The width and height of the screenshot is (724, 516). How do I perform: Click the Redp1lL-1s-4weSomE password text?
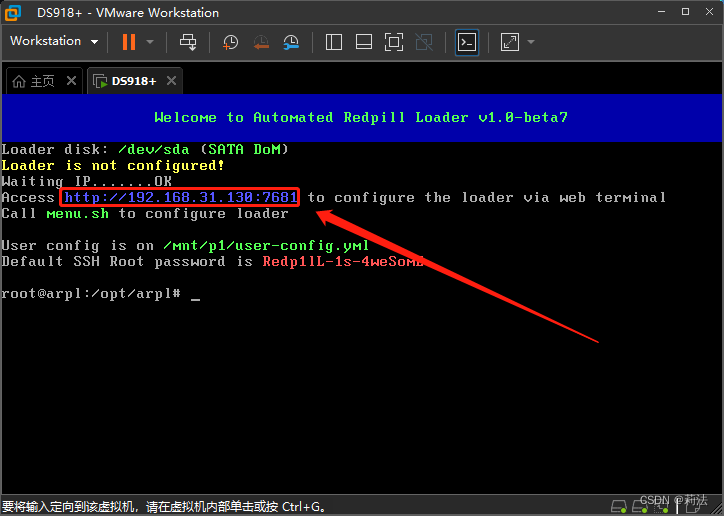coord(343,262)
